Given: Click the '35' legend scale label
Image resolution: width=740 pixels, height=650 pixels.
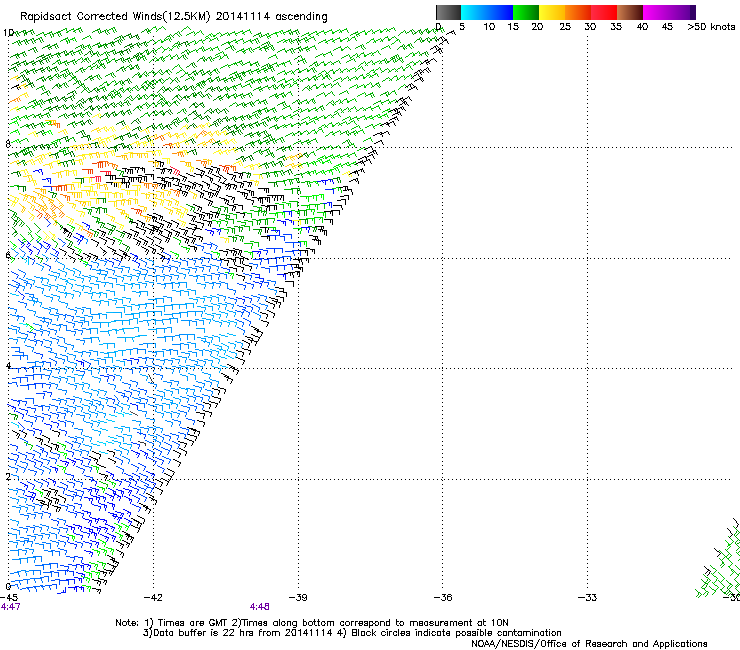Looking at the screenshot, I should coord(616,27).
